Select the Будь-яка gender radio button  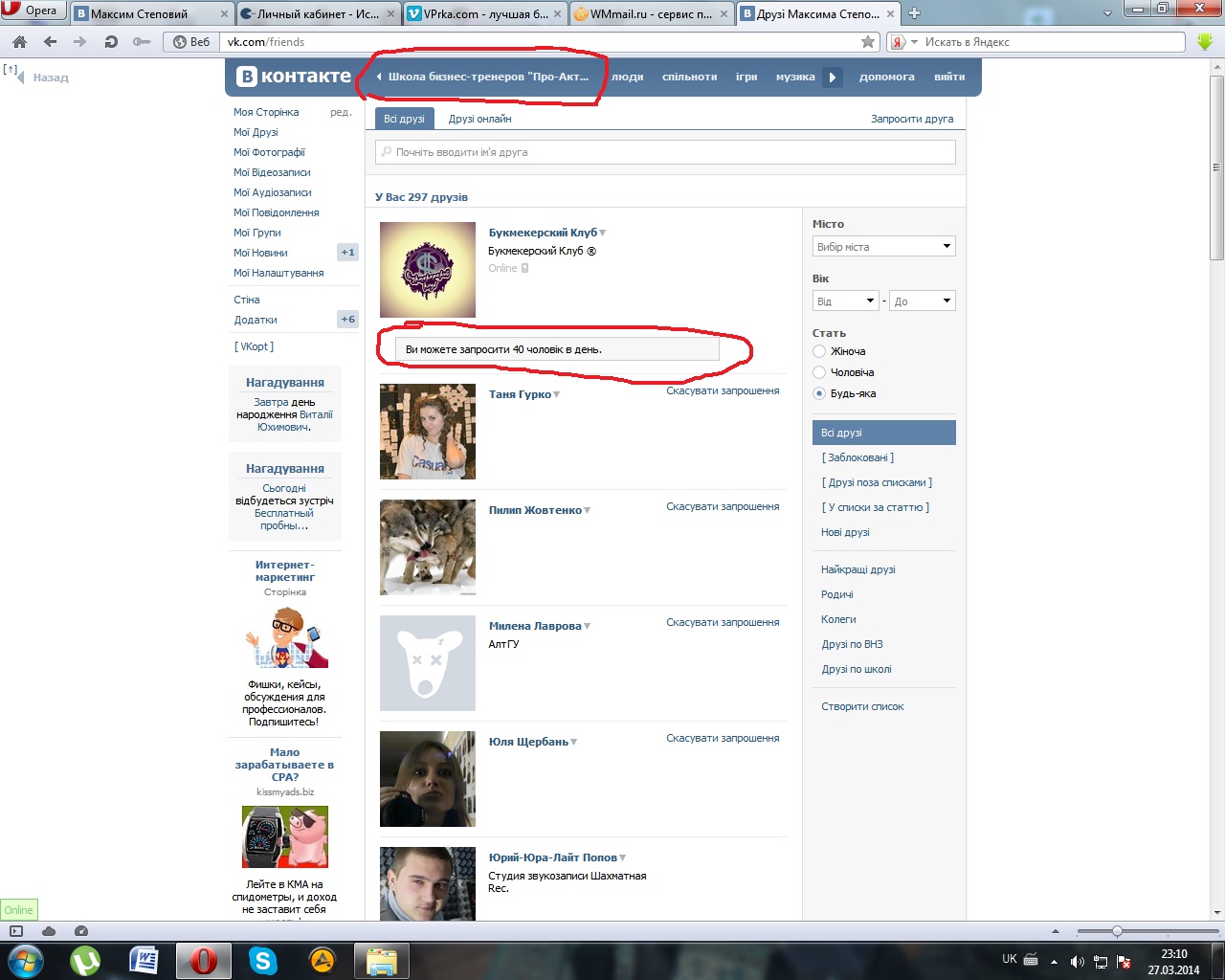click(819, 393)
